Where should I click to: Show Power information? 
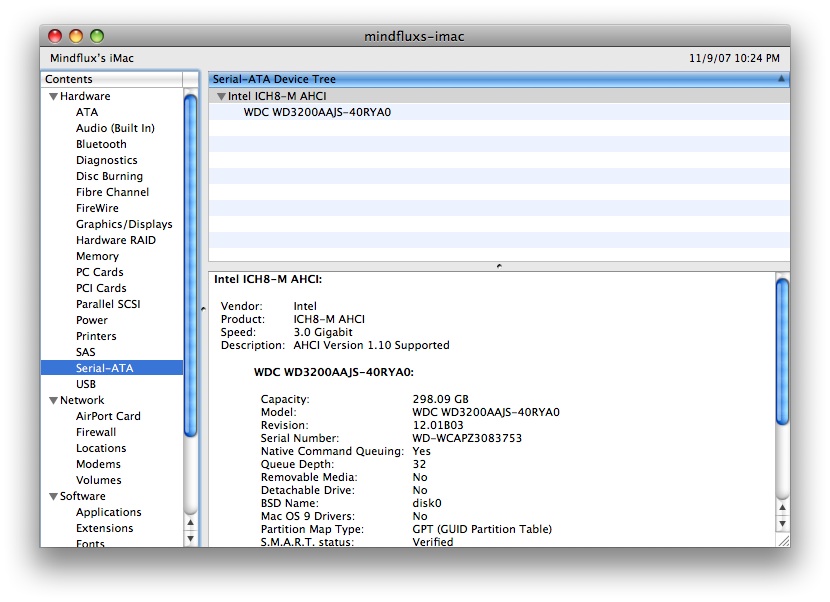pyautogui.click(x=92, y=320)
